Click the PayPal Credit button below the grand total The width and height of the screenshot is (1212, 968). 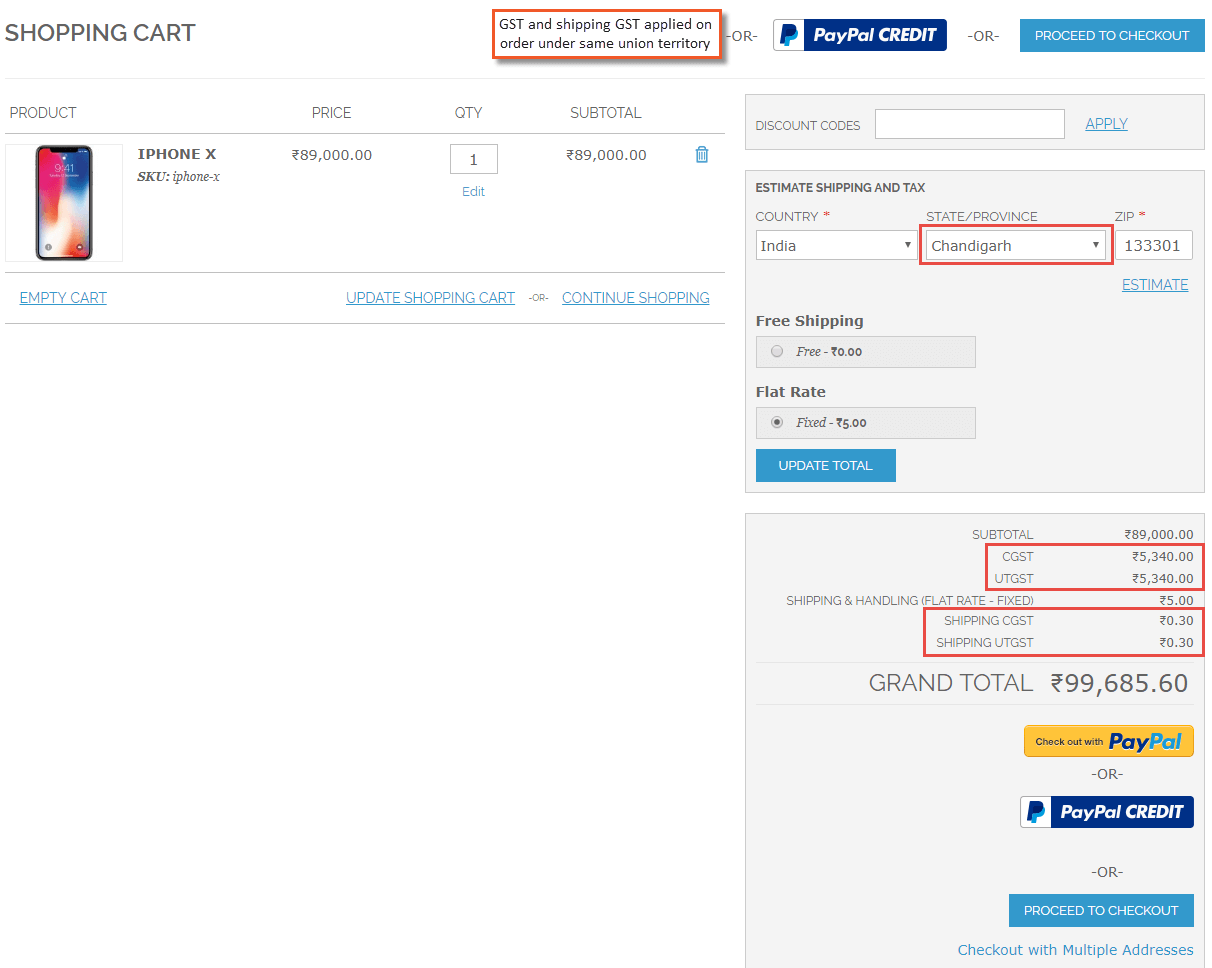1107,812
